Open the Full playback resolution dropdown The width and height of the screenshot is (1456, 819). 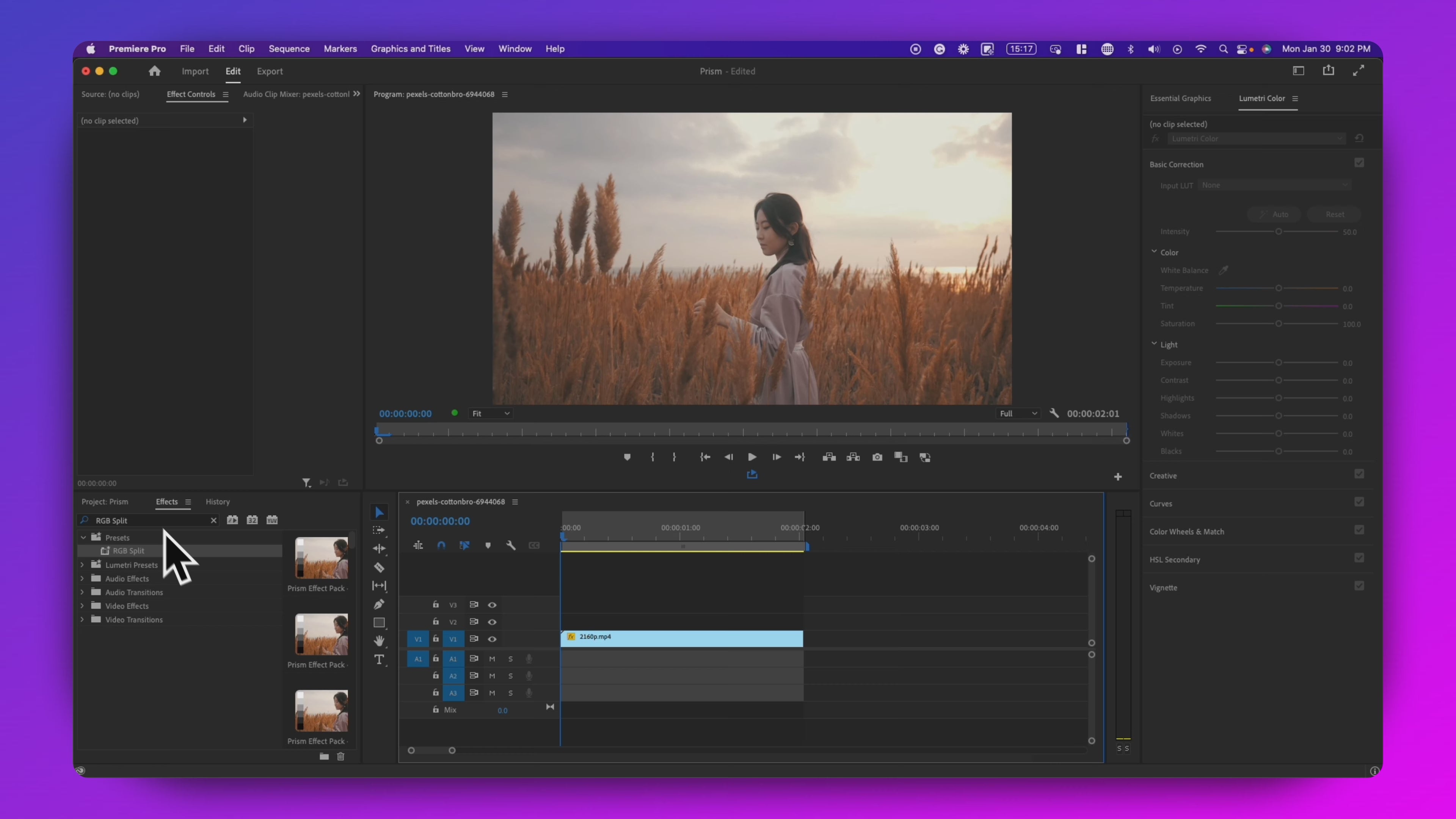1018,414
